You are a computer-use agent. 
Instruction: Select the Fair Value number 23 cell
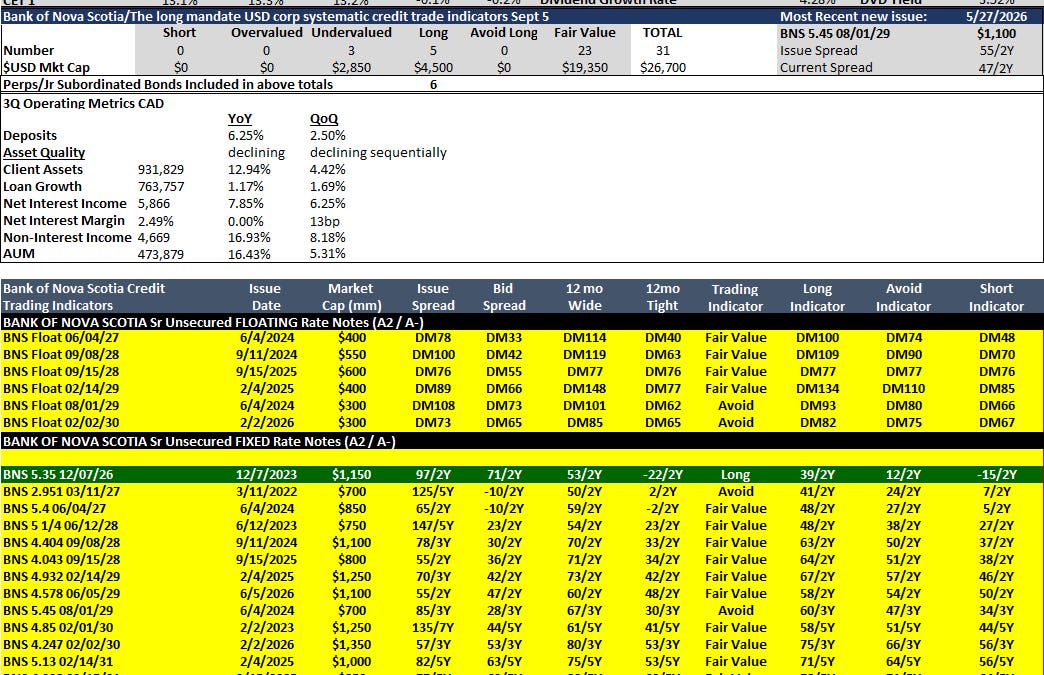[x=585, y=51]
